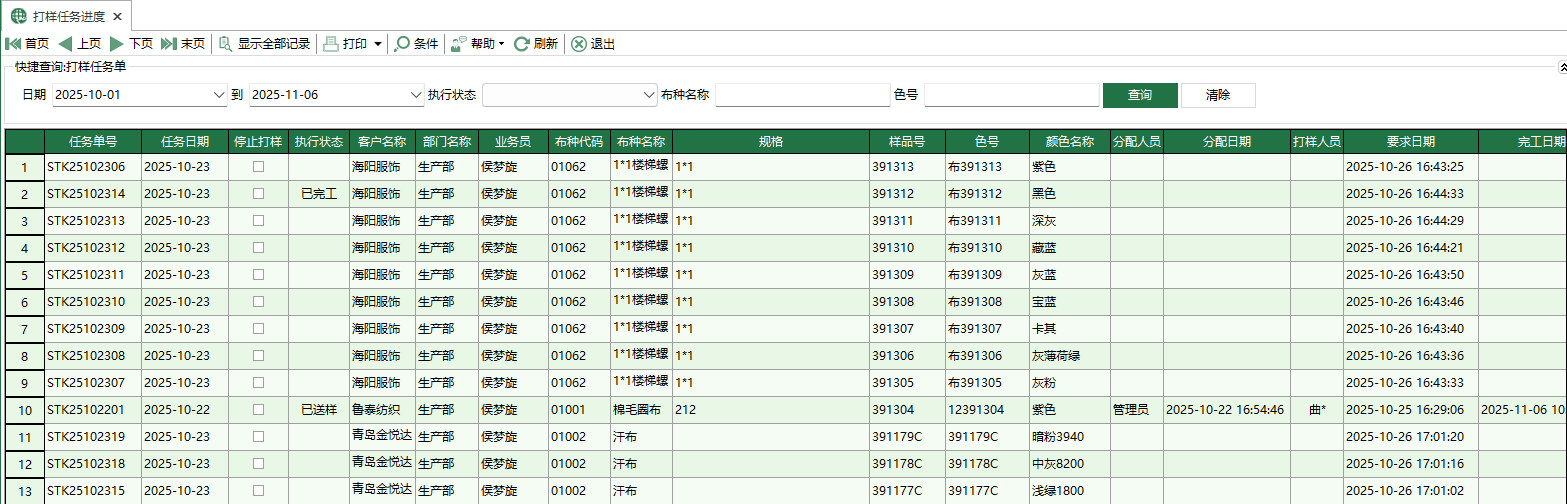Tick 停止打样 checkbox for STK25102314
Screen dimensions: 1567x504
tap(258, 194)
